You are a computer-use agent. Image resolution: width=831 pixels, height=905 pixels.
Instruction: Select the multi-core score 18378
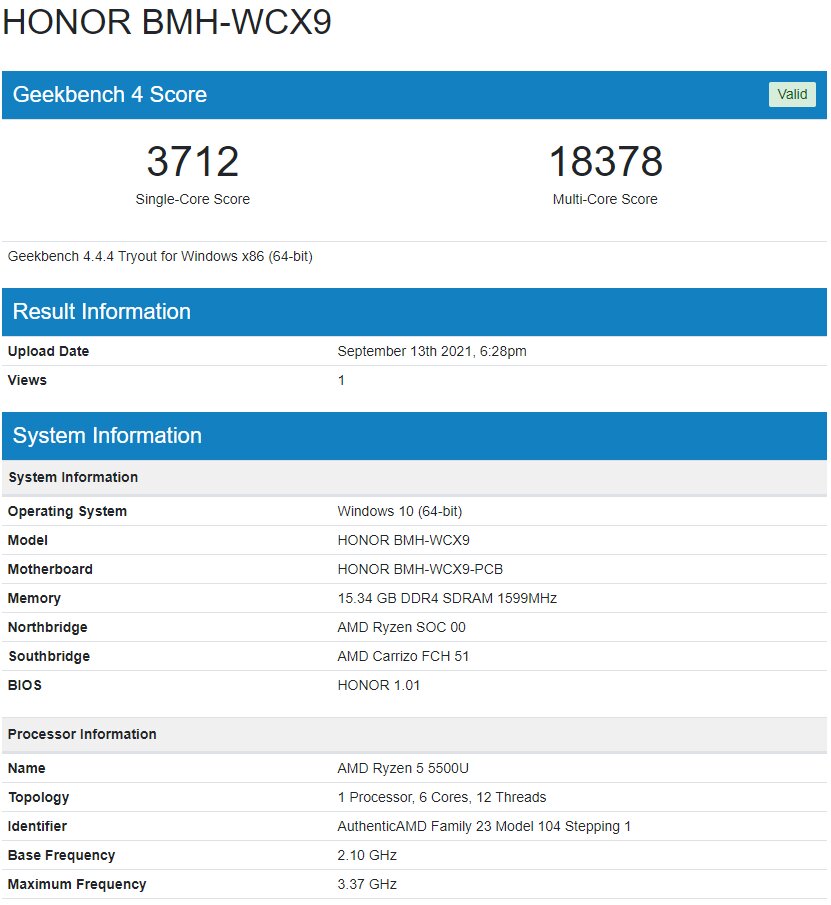pyautogui.click(x=605, y=162)
